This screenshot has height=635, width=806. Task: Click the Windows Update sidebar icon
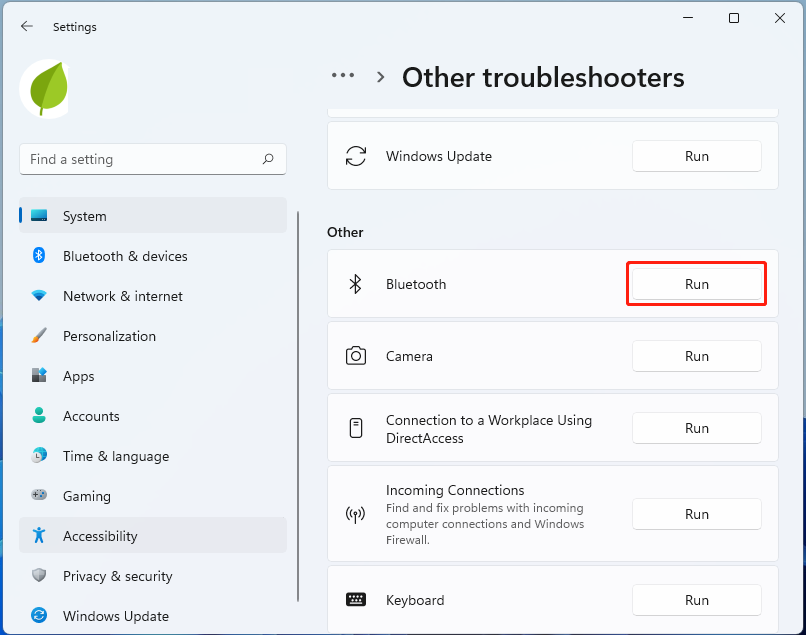click(39, 615)
